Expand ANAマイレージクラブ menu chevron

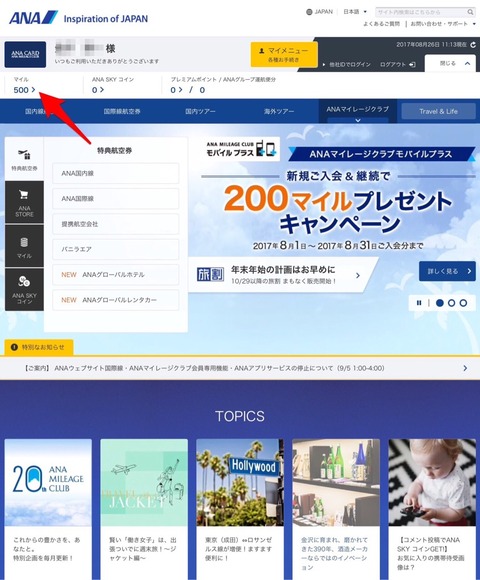click(x=358, y=121)
